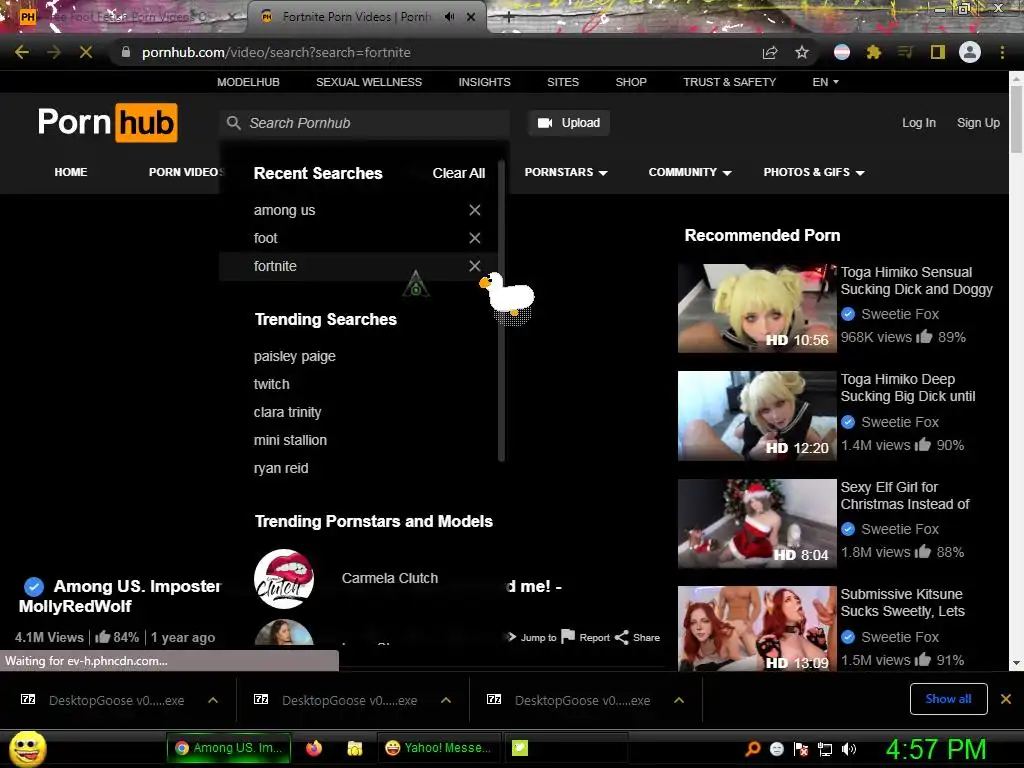
Task: Click Log In
Action: [x=919, y=123]
